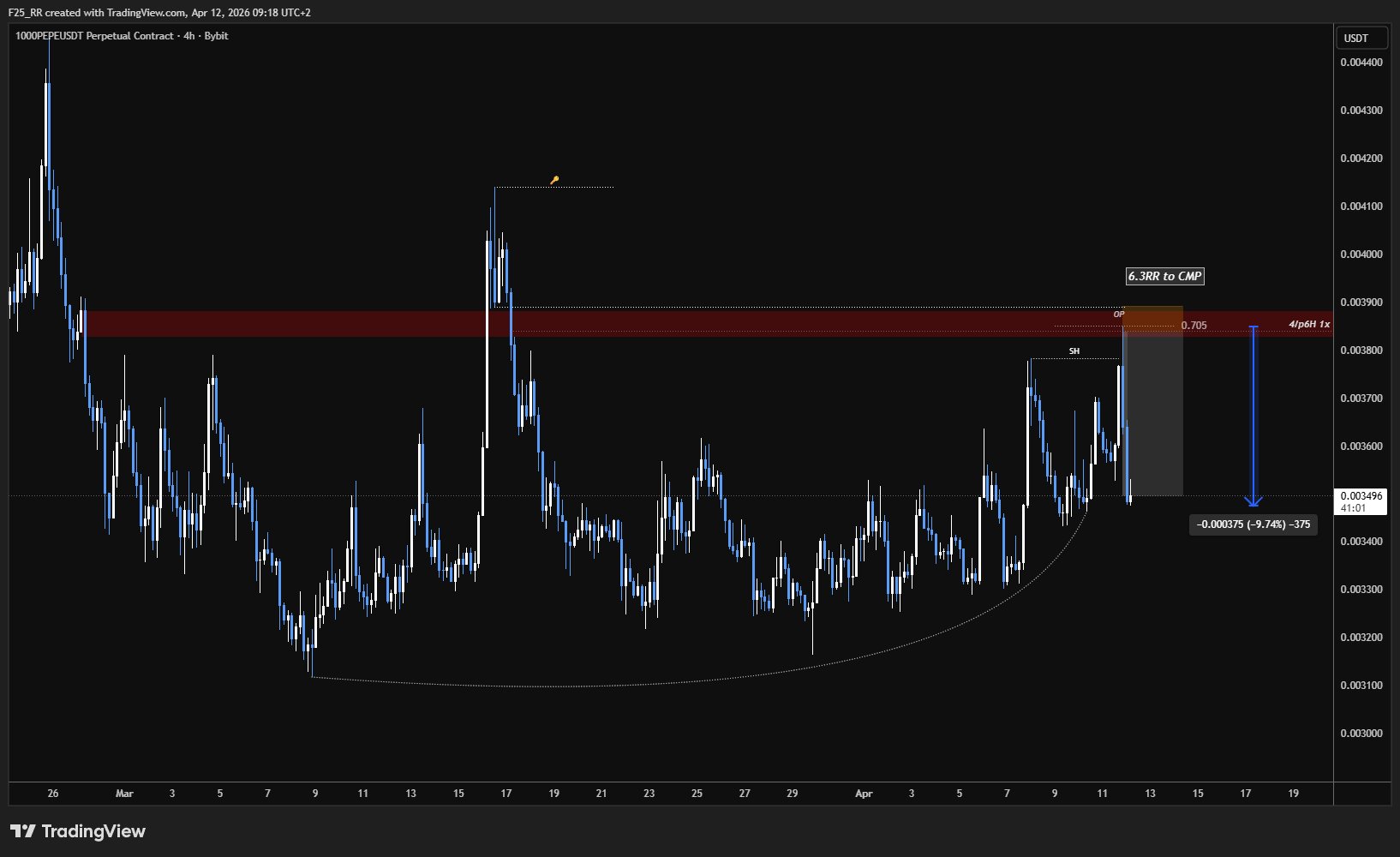Click the 41:01 candle countdown timer
This screenshot has width=1400, height=857.
click(1354, 508)
